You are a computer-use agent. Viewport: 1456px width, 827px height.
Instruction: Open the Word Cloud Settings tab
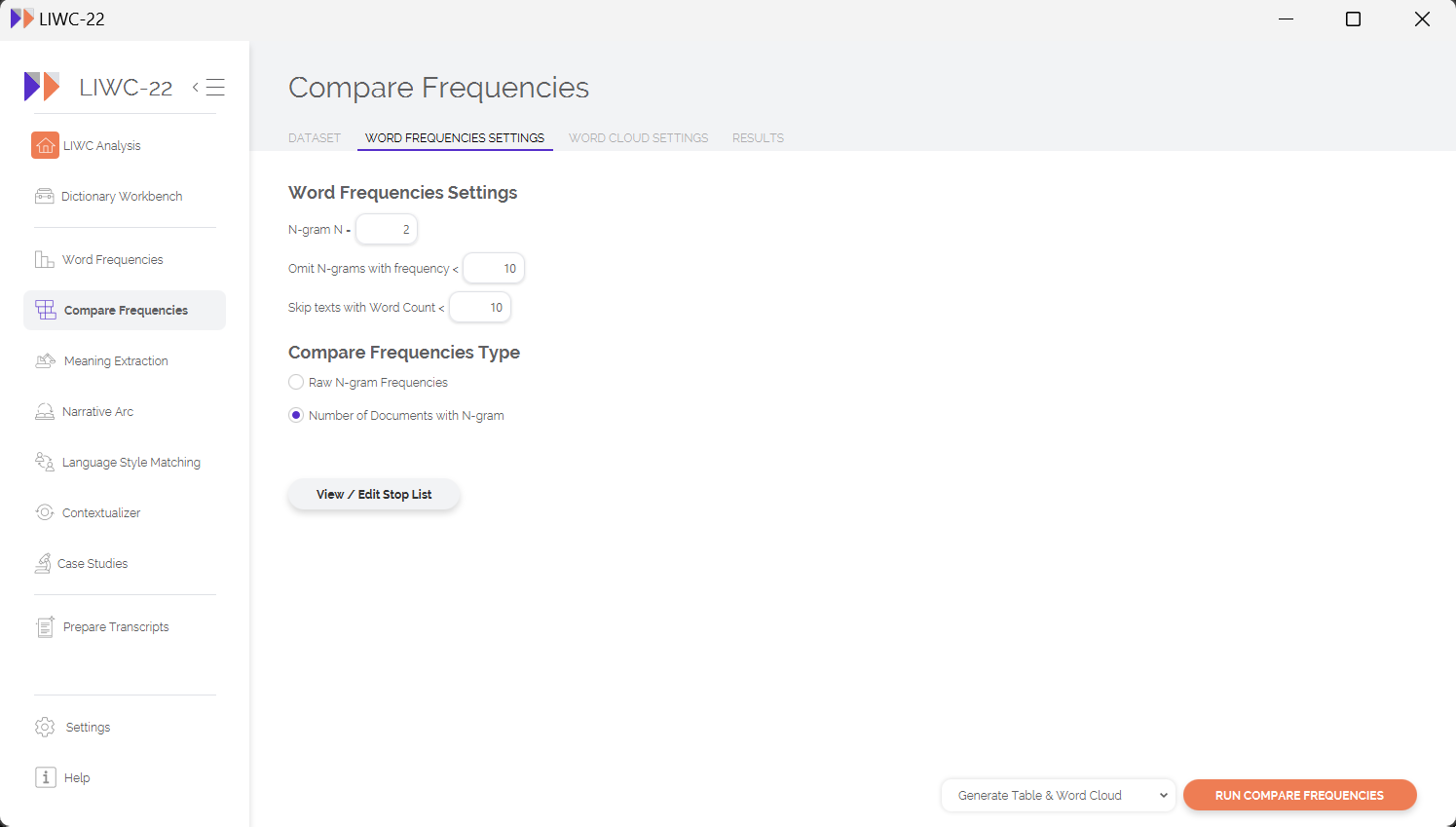click(639, 138)
